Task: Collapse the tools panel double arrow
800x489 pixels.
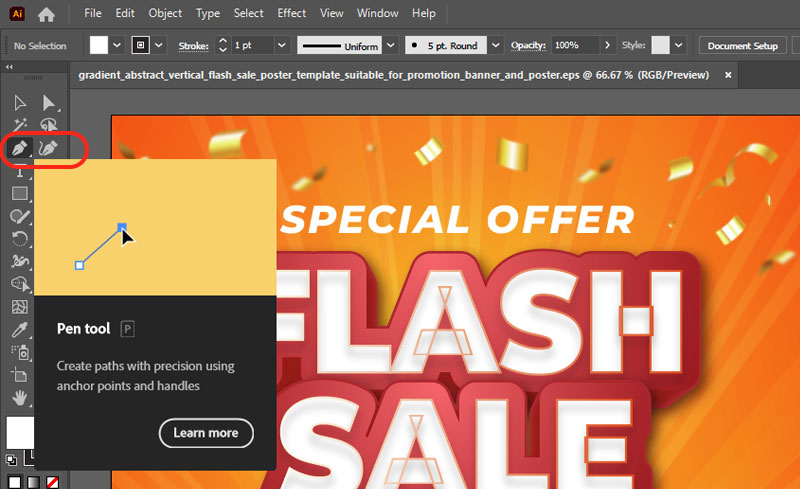Action: (x=9, y=67)
